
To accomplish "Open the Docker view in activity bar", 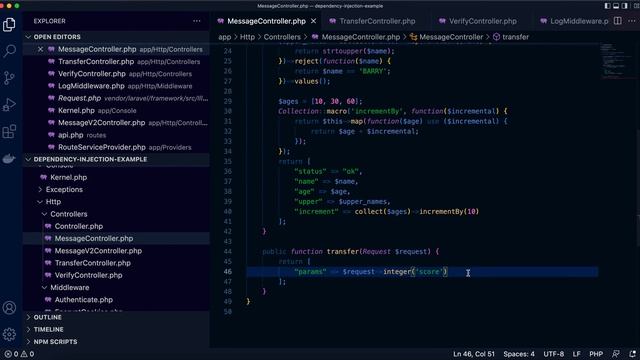I will (x=9, y=158).
